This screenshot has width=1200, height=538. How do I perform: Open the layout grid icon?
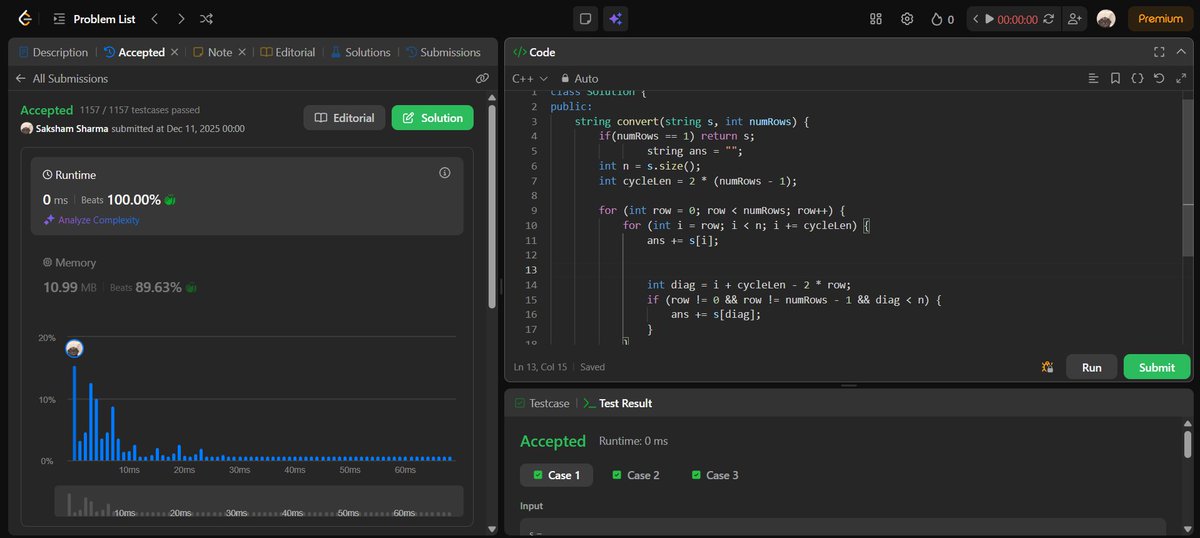(876, 18)
